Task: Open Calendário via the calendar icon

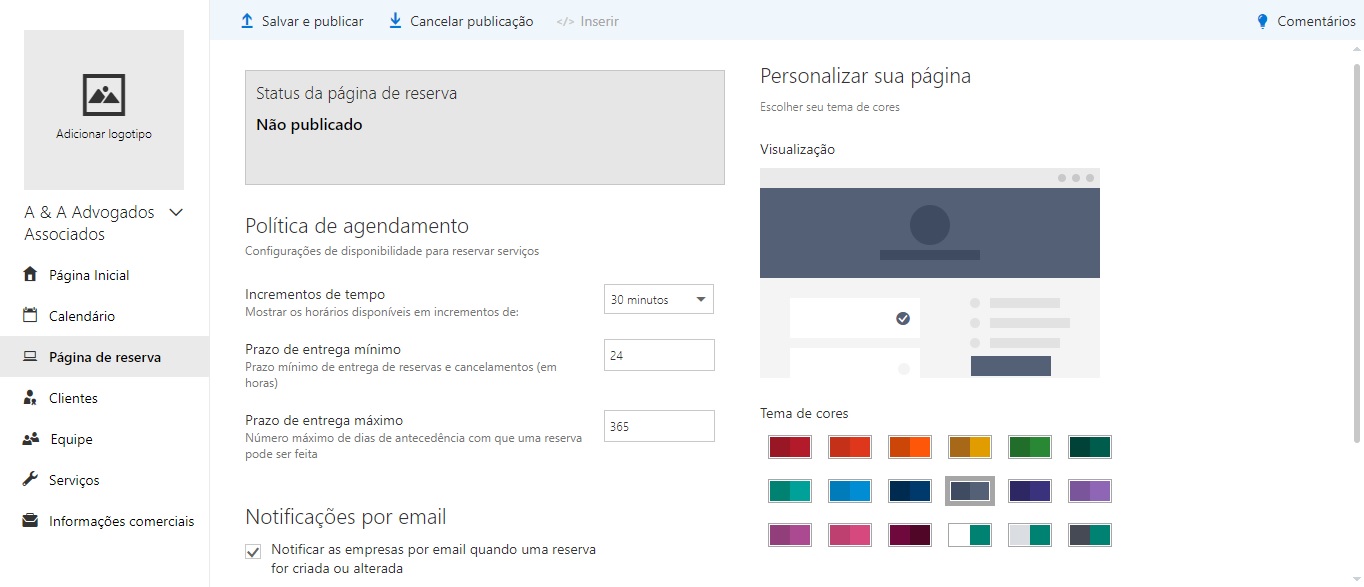Action: pos(30,315)
